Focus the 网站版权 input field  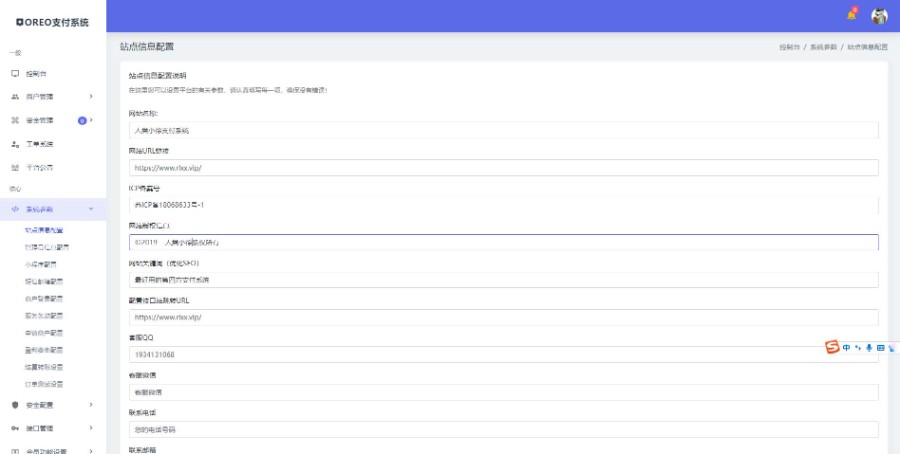click(503, 242)
